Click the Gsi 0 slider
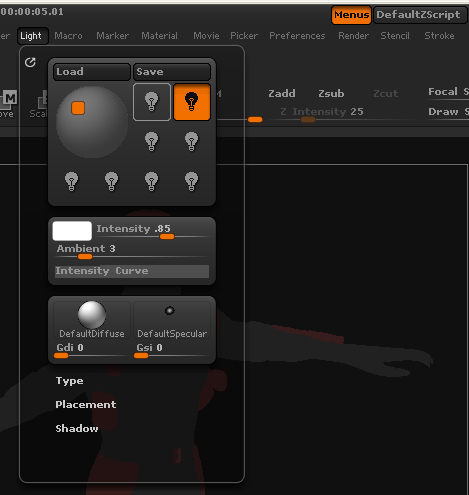Image resolution: width=469 pixels, height=495 pixels. (172, 350)
